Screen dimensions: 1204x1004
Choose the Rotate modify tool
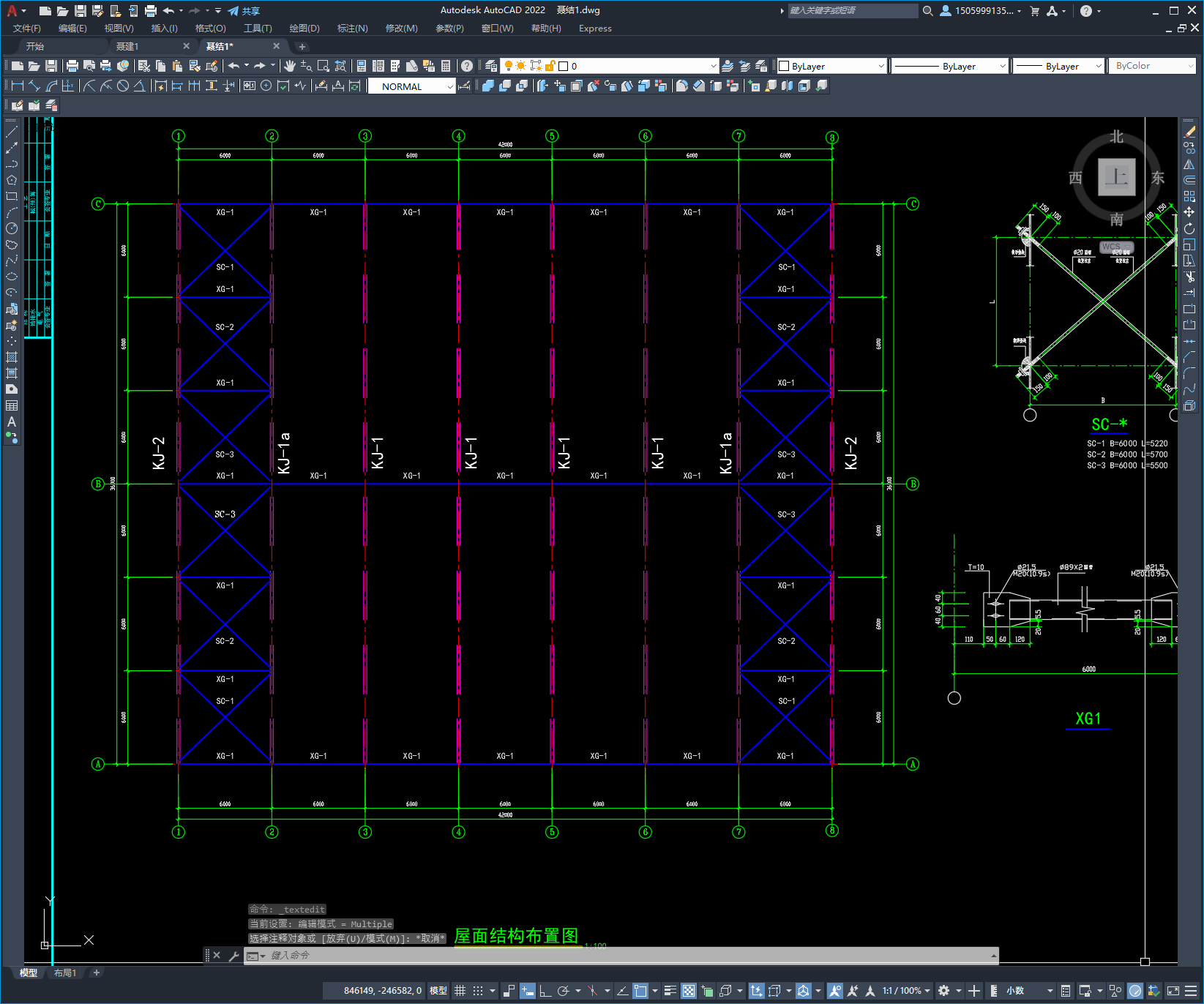pyautogui.click(x=1189, y=228)
